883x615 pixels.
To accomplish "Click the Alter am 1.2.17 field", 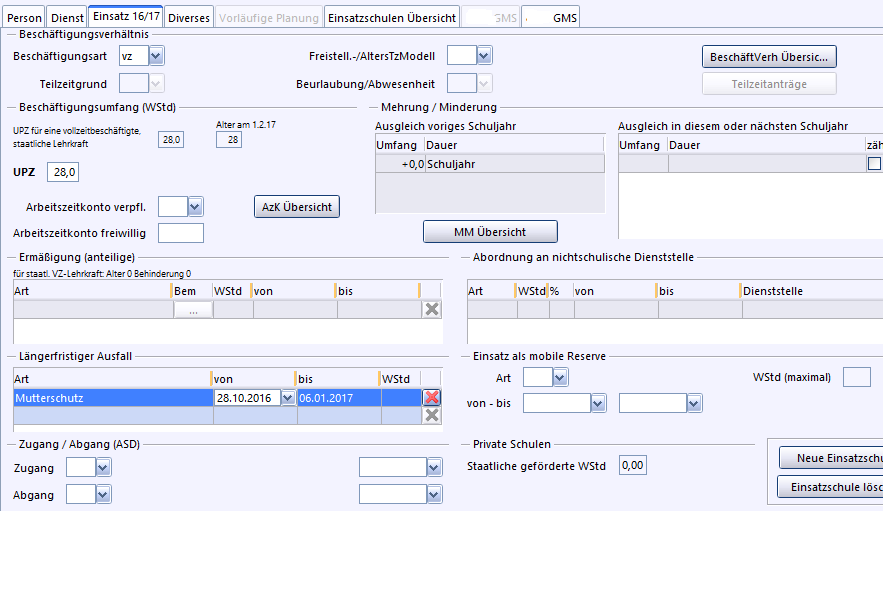I will [229, 140].
